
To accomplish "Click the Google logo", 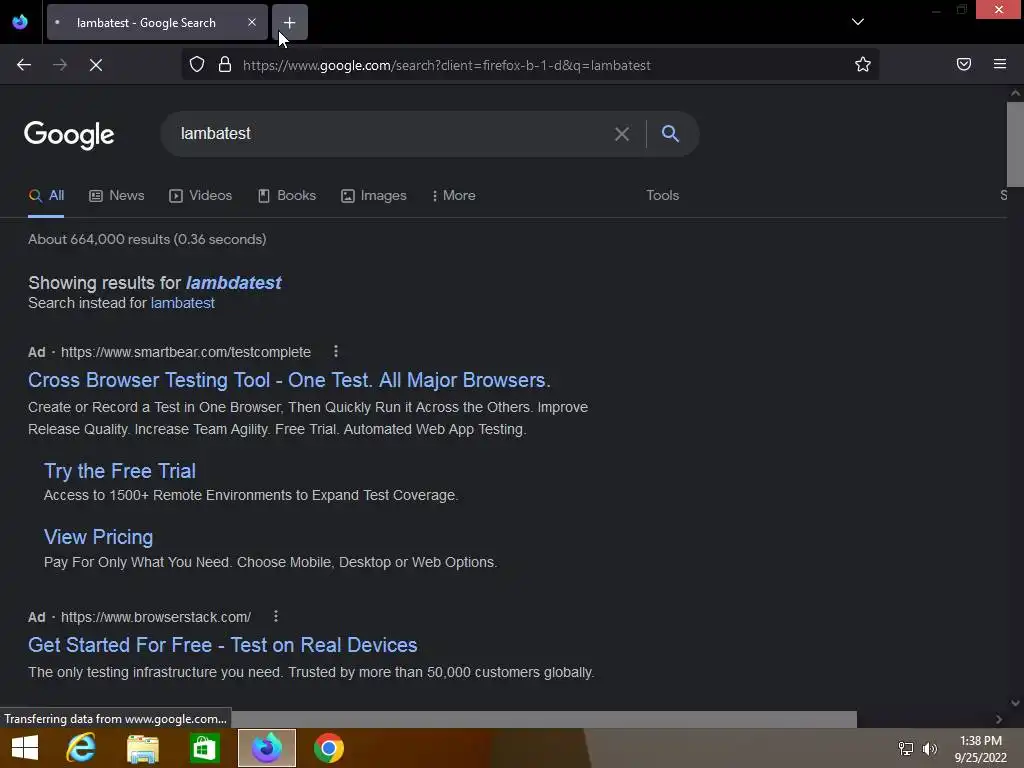I will (69, 135).
